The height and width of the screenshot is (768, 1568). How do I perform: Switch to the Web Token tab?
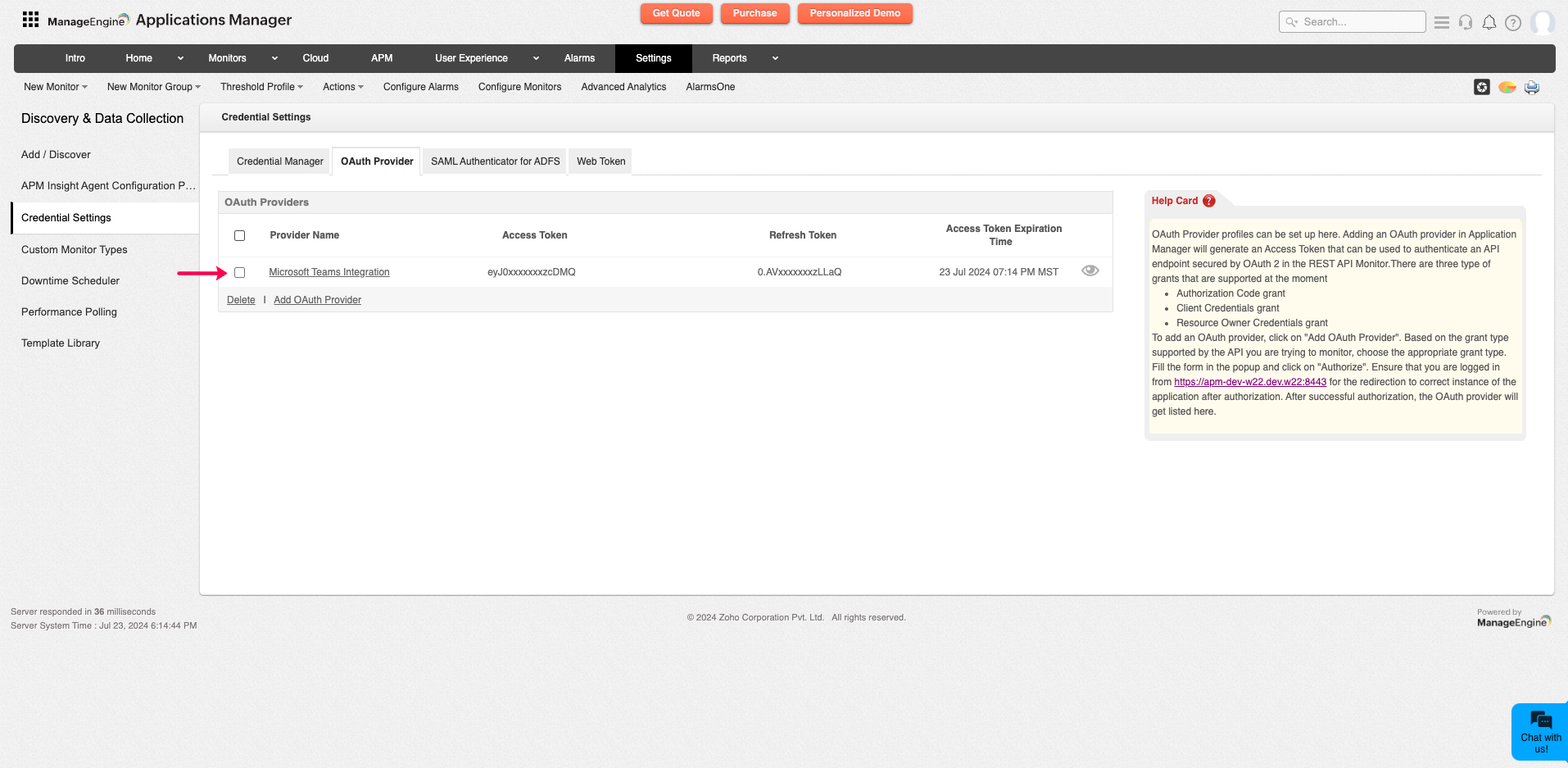(x=601, y=161)
